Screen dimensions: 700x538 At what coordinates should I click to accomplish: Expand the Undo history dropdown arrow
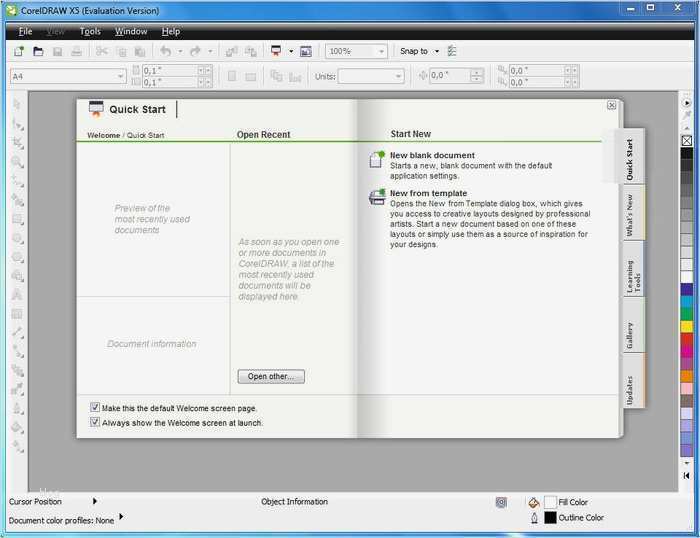[180, 51]
